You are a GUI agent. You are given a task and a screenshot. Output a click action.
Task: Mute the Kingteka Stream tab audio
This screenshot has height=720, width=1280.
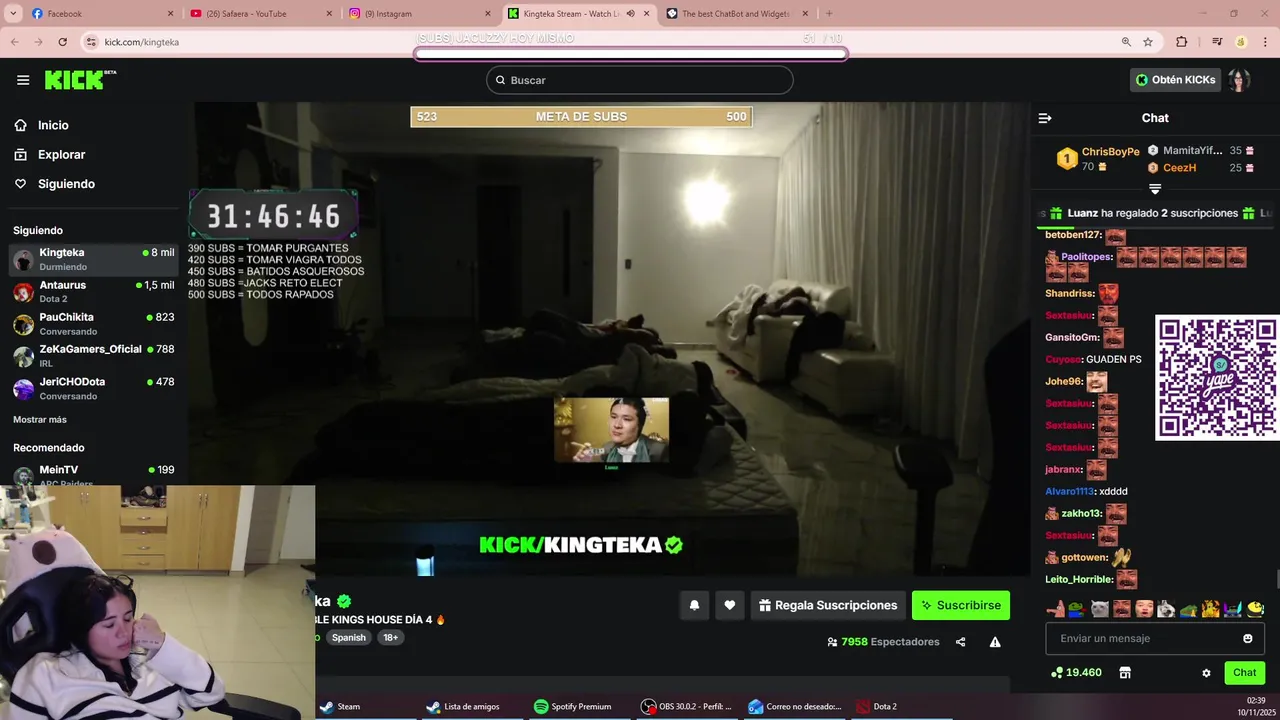[x=630, y=13]
